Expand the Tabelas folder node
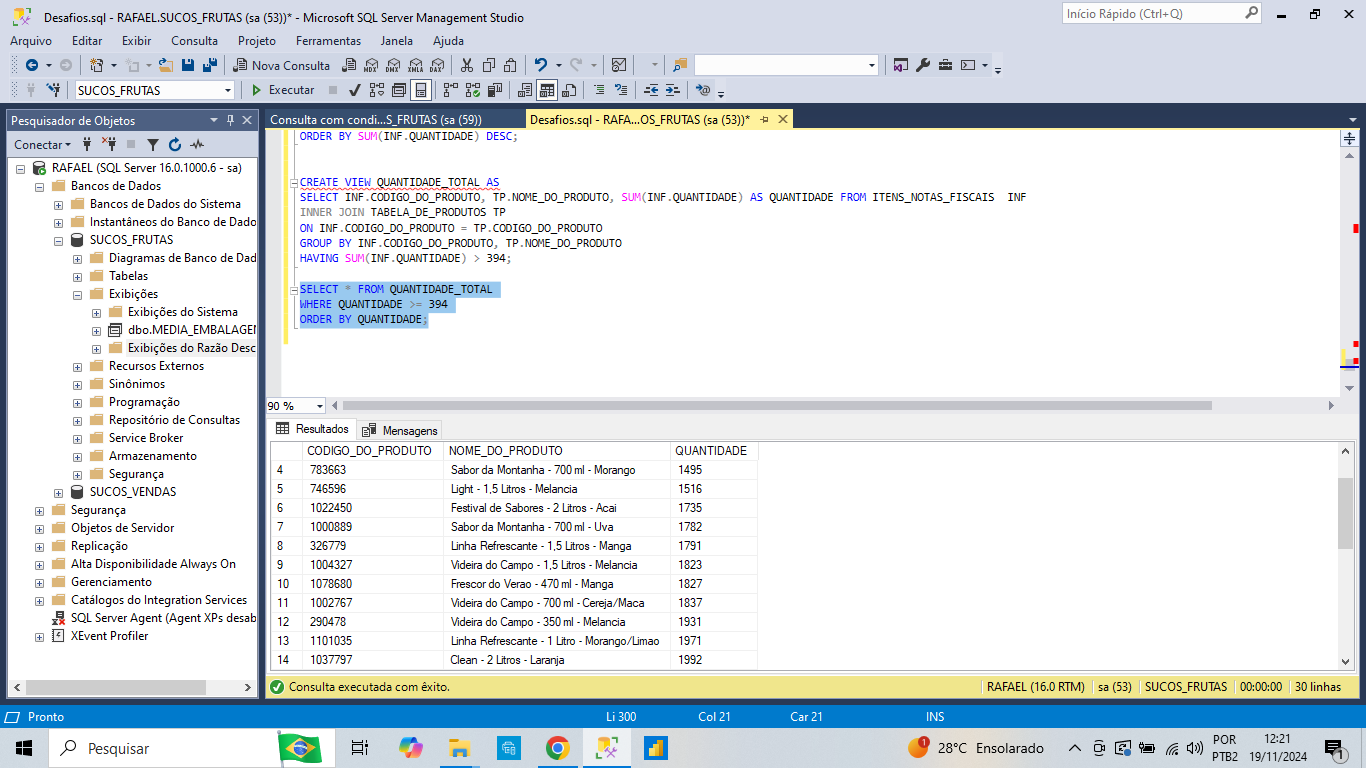Image resolution: width=1366 pixels, height=768 pixels. click(78, 276)
